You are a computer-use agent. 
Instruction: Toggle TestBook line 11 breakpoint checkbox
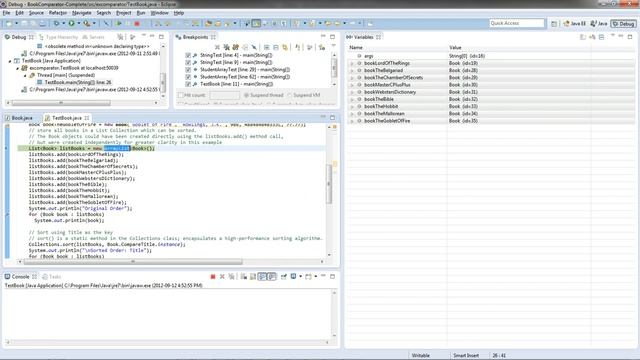[x=188, y=84]
